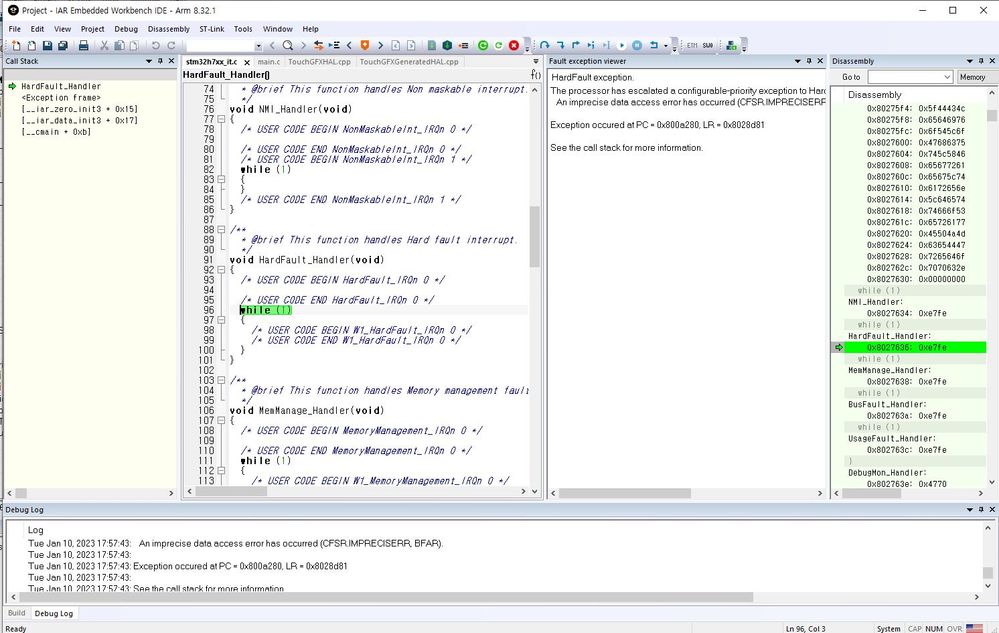Click the Cut scissors icon
This screenshot has height=633, width=999.
point(104,45)
